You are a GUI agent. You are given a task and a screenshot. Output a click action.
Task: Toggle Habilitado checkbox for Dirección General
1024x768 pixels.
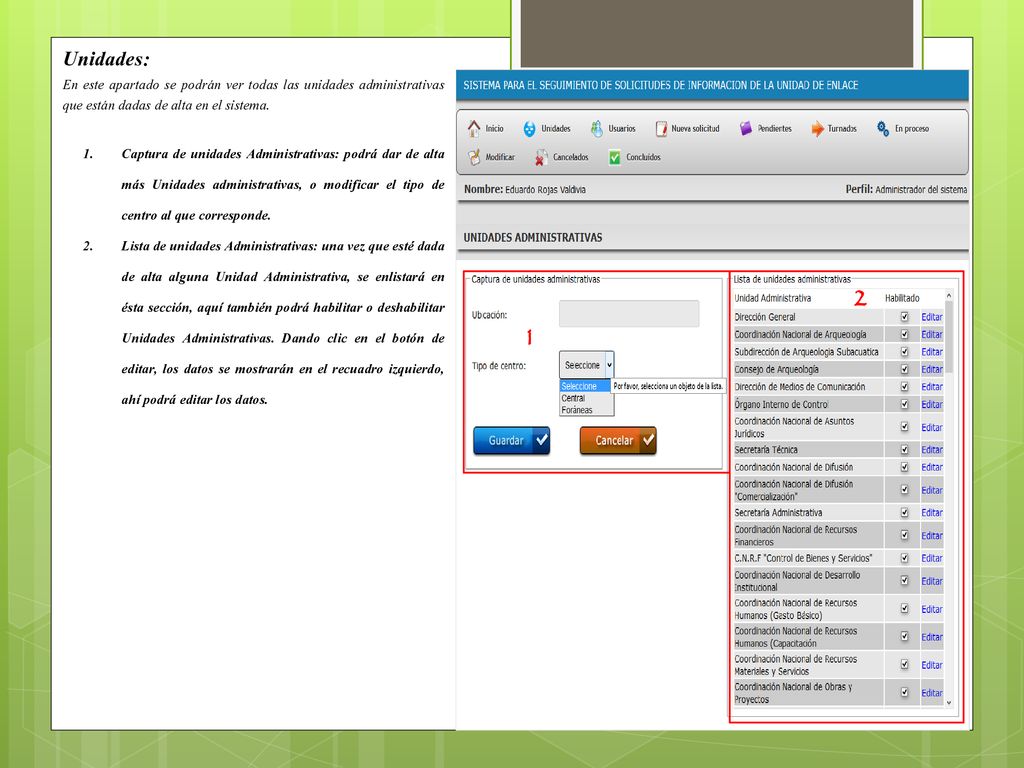click(904, 317)
